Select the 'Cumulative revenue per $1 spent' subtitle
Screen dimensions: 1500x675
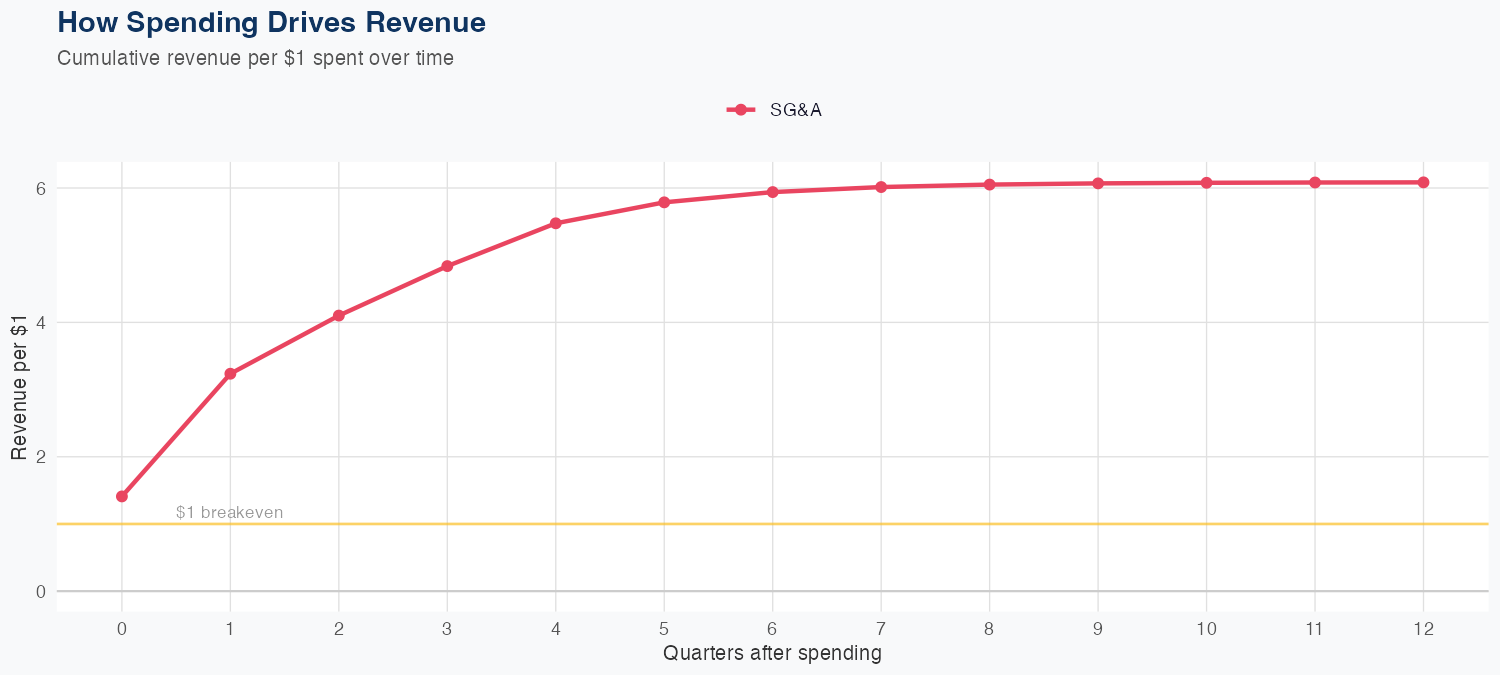255,58
